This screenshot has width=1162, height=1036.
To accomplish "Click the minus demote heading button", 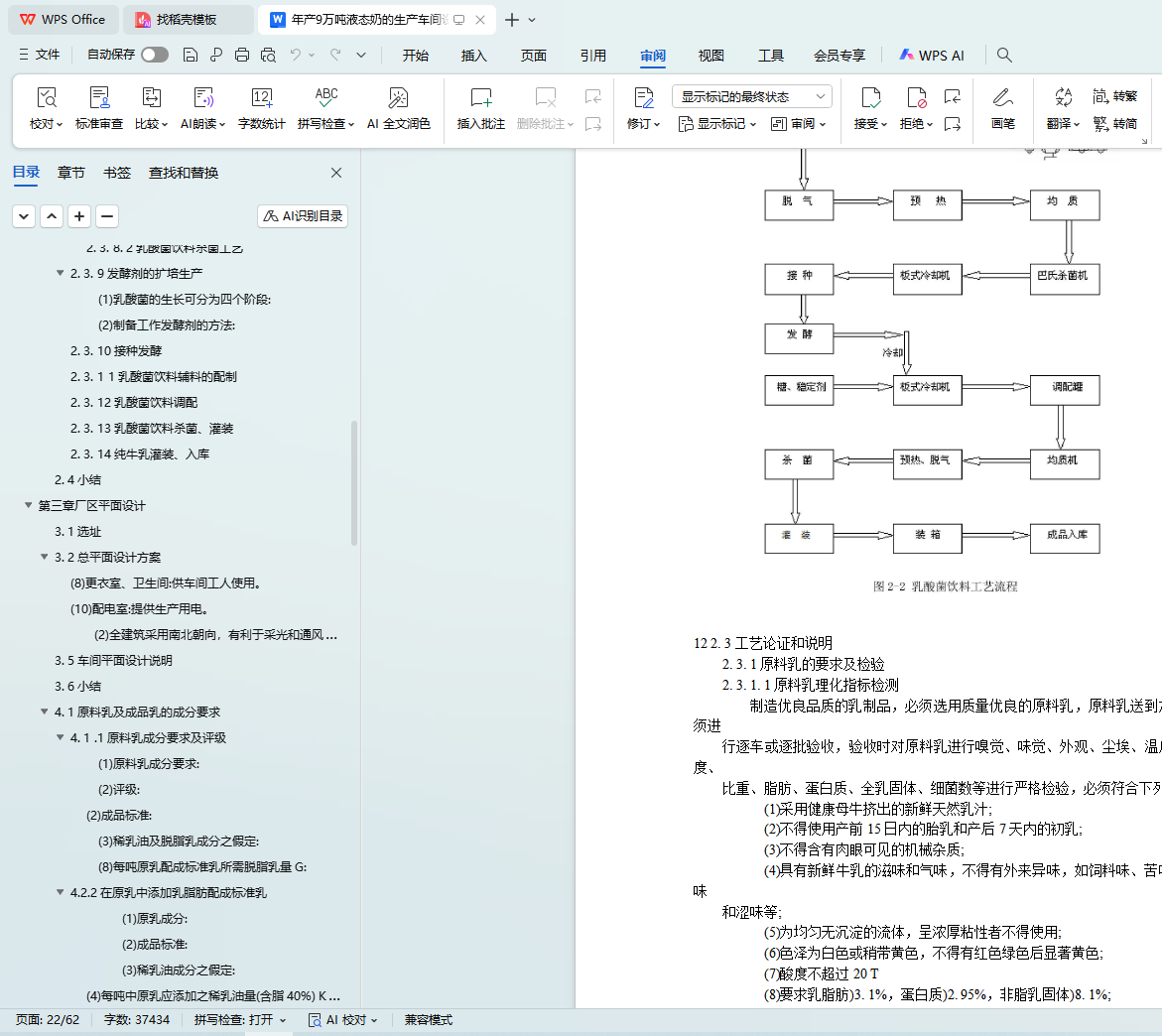I will [107, 216].
